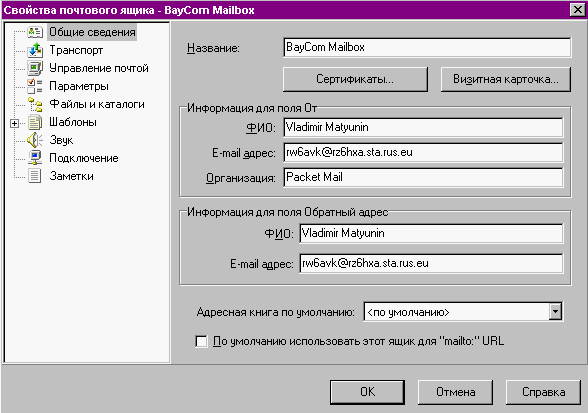Select the Транспорт tree label
The image size is (588, 413).
(x=76, y=50)
